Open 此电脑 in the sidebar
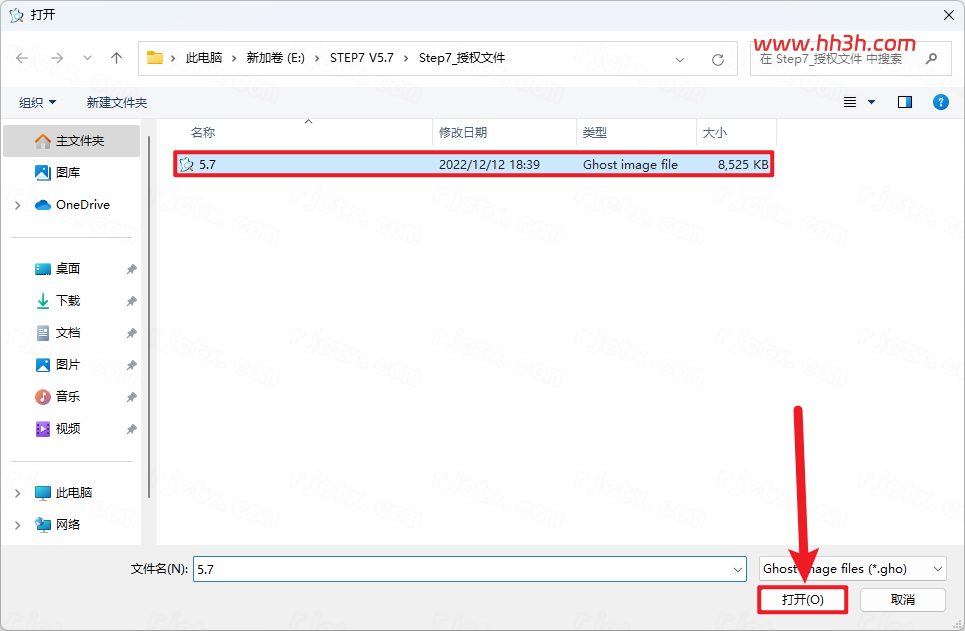Image resolution: width=965 pixels, height=631 pixels. [x=72, y=493]
